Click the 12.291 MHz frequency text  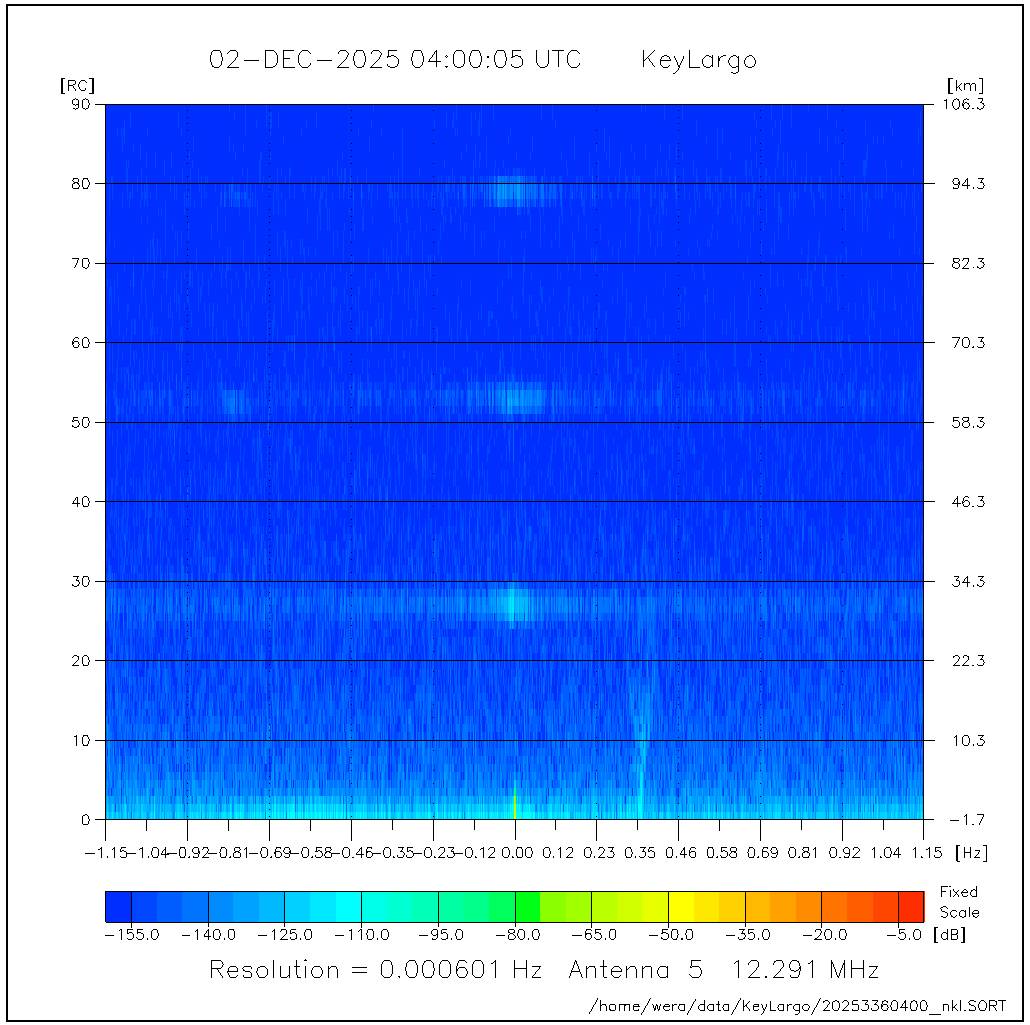(805, 970)
